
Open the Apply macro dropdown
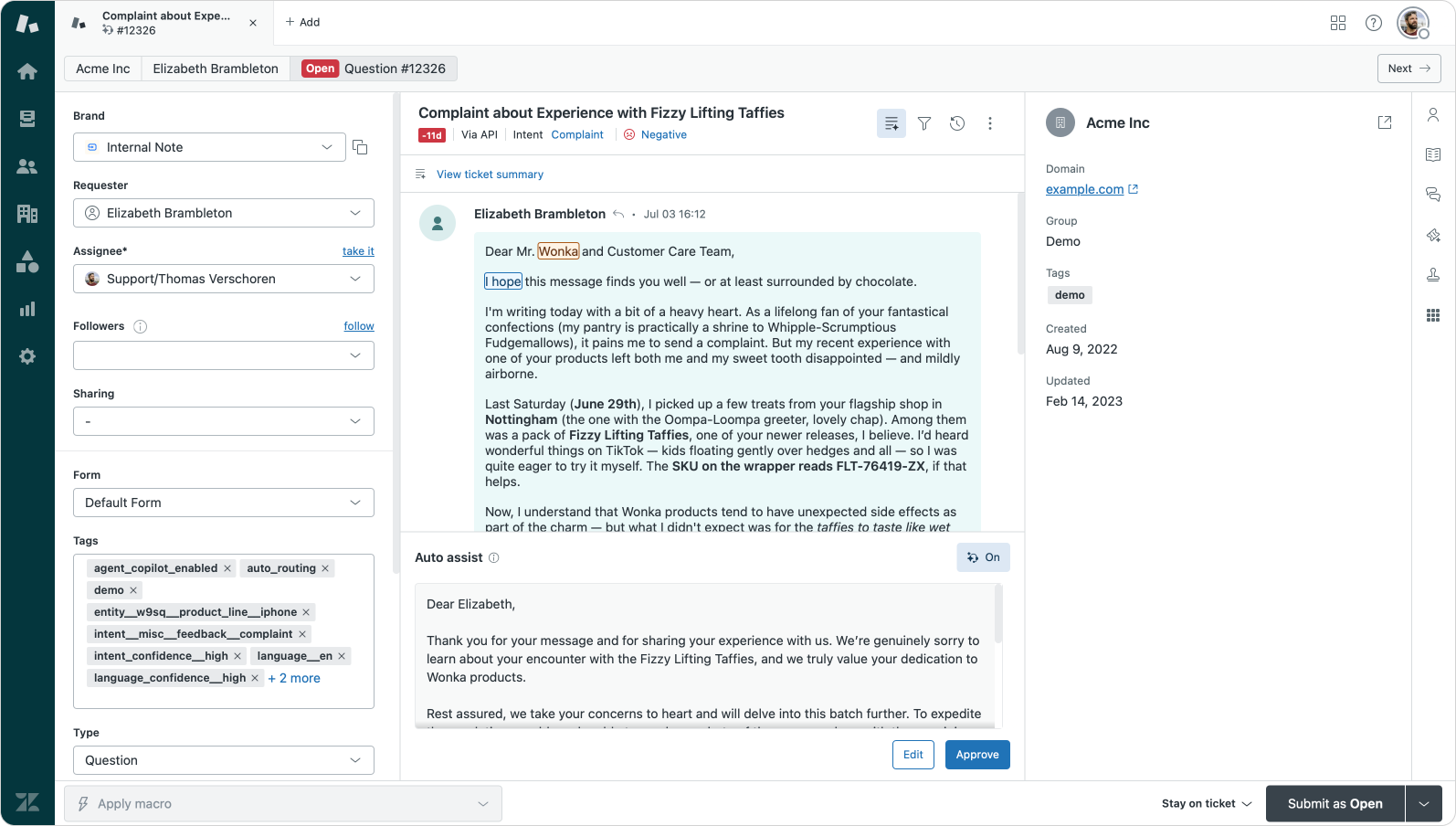pos(283,804)
